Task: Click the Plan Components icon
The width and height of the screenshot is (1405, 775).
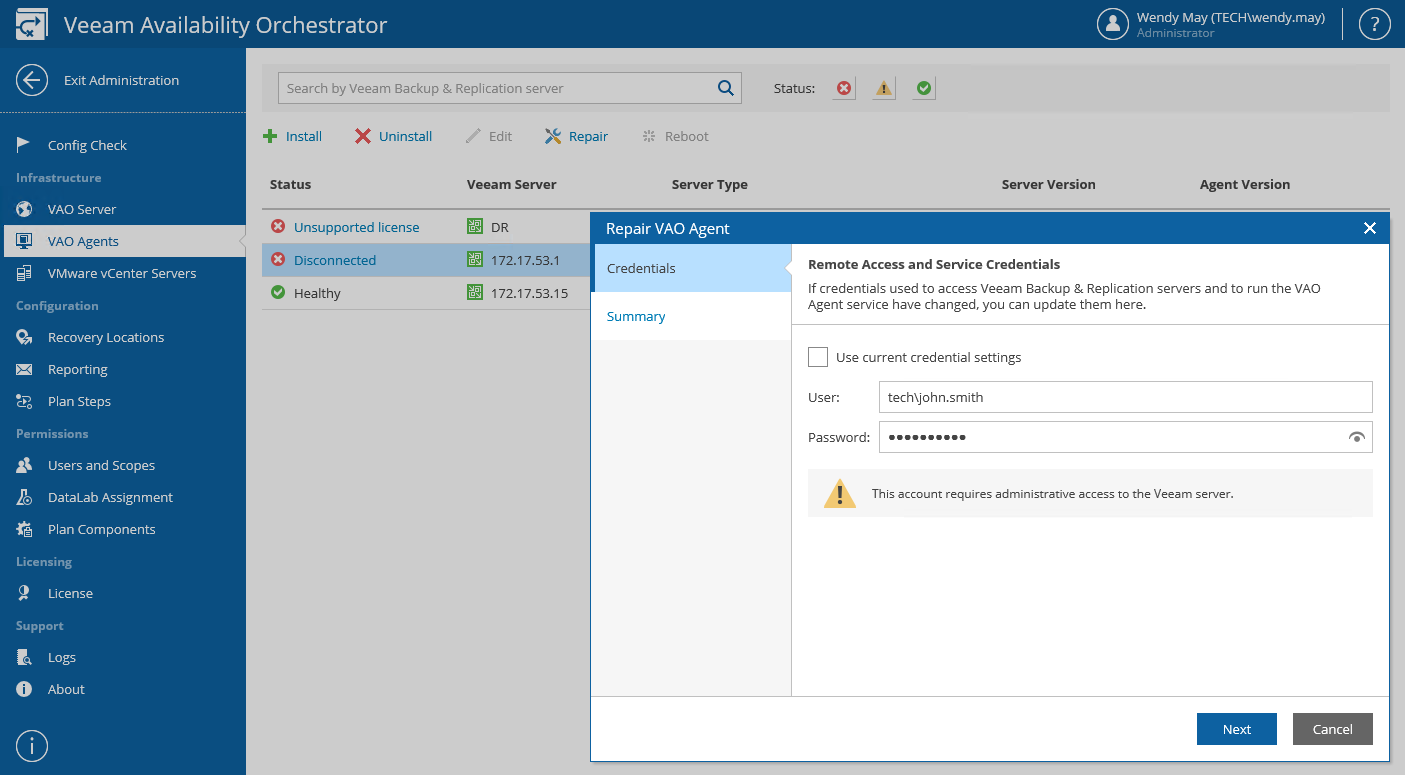Action: pos(24,529)
